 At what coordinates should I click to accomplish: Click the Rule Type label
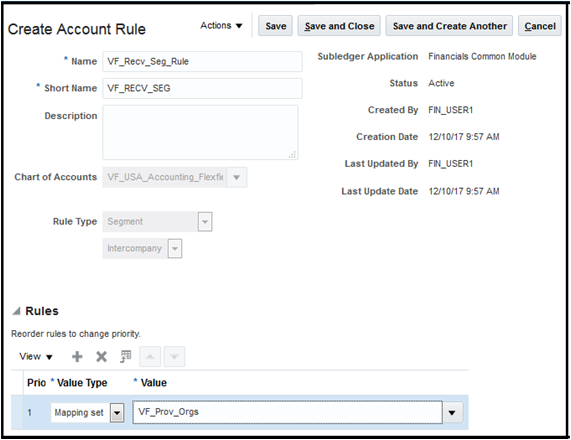(75, 222)
